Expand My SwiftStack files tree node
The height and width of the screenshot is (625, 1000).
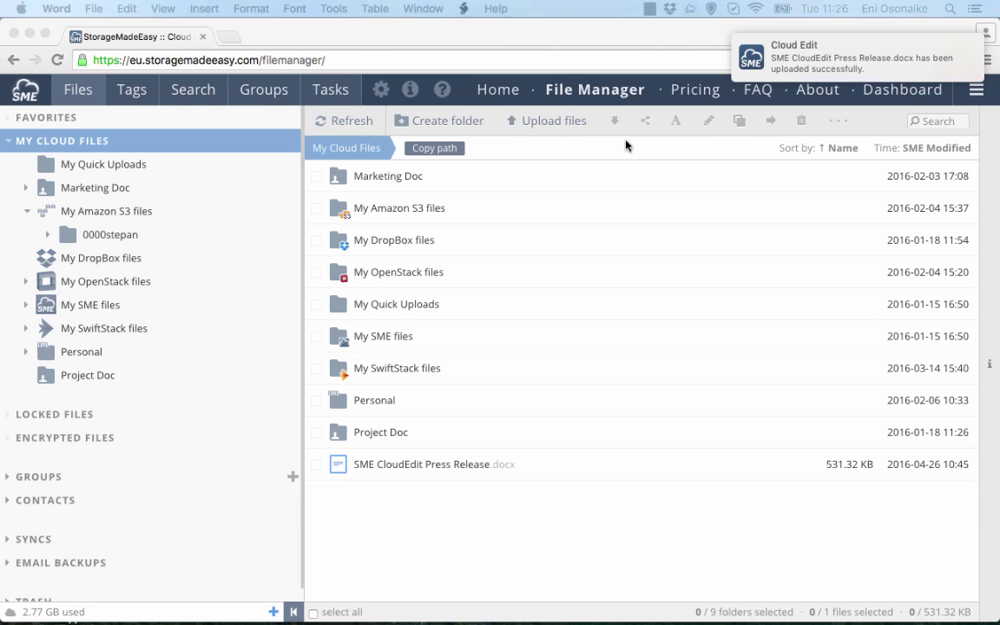click(26, 328)
